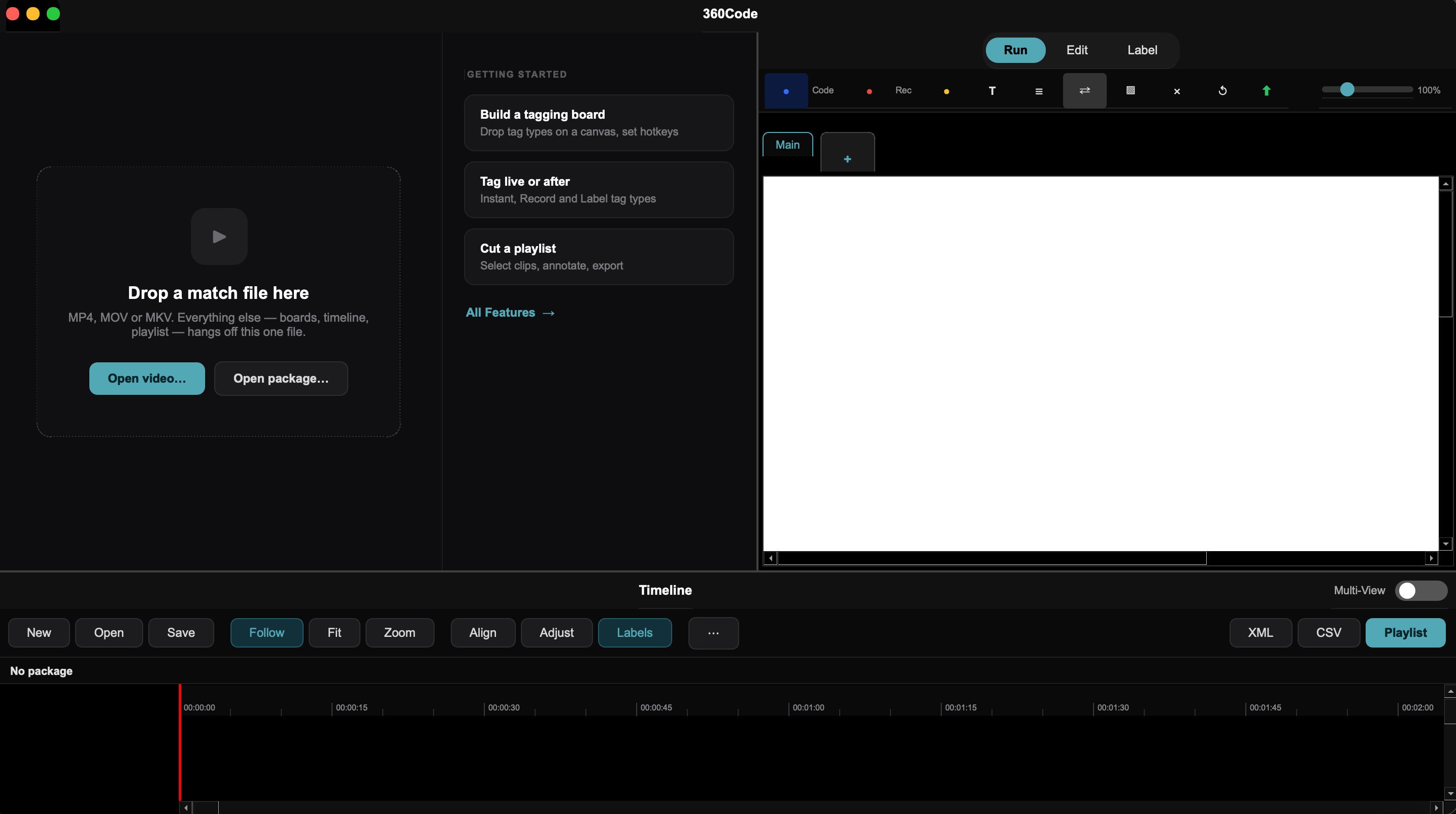Click the three-line list tool icon
The image size is (1456, 814).
[1039, 90]
